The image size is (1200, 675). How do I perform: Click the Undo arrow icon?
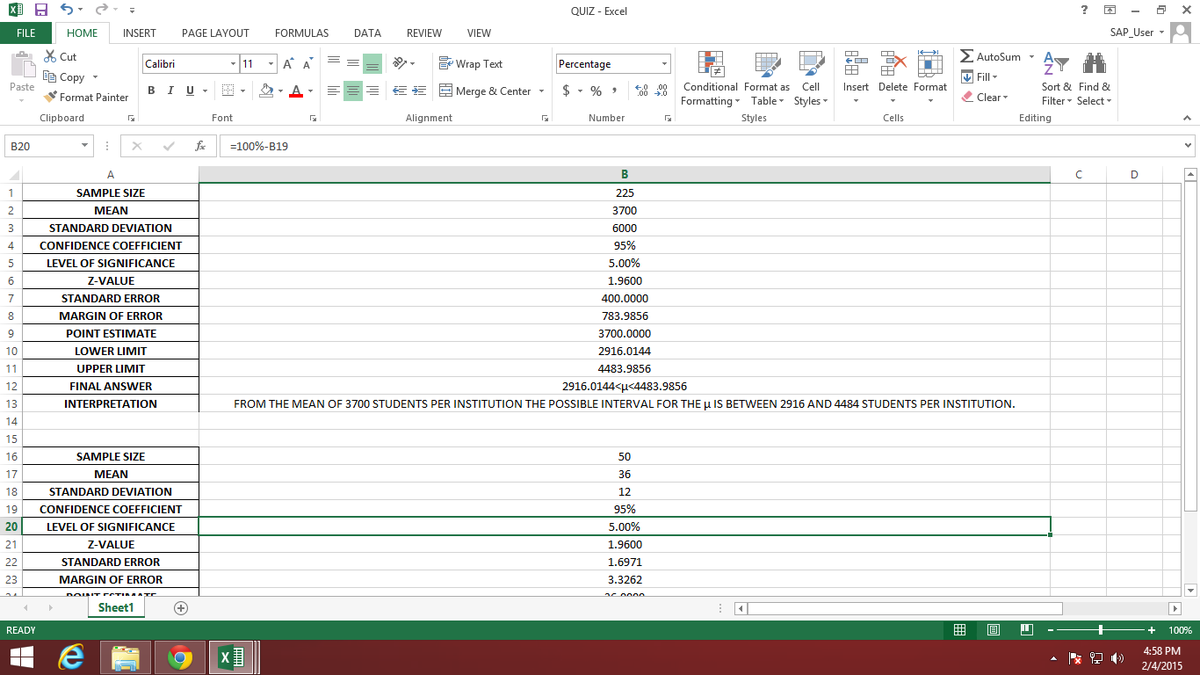(66, 11)
